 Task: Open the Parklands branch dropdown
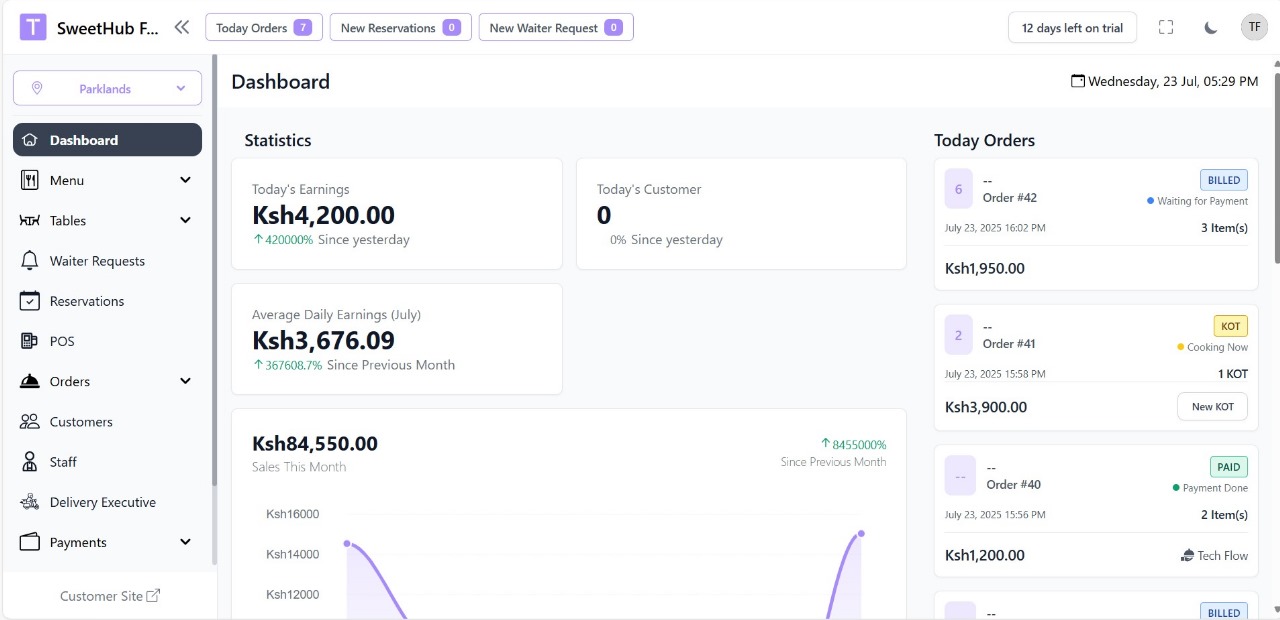107,88
